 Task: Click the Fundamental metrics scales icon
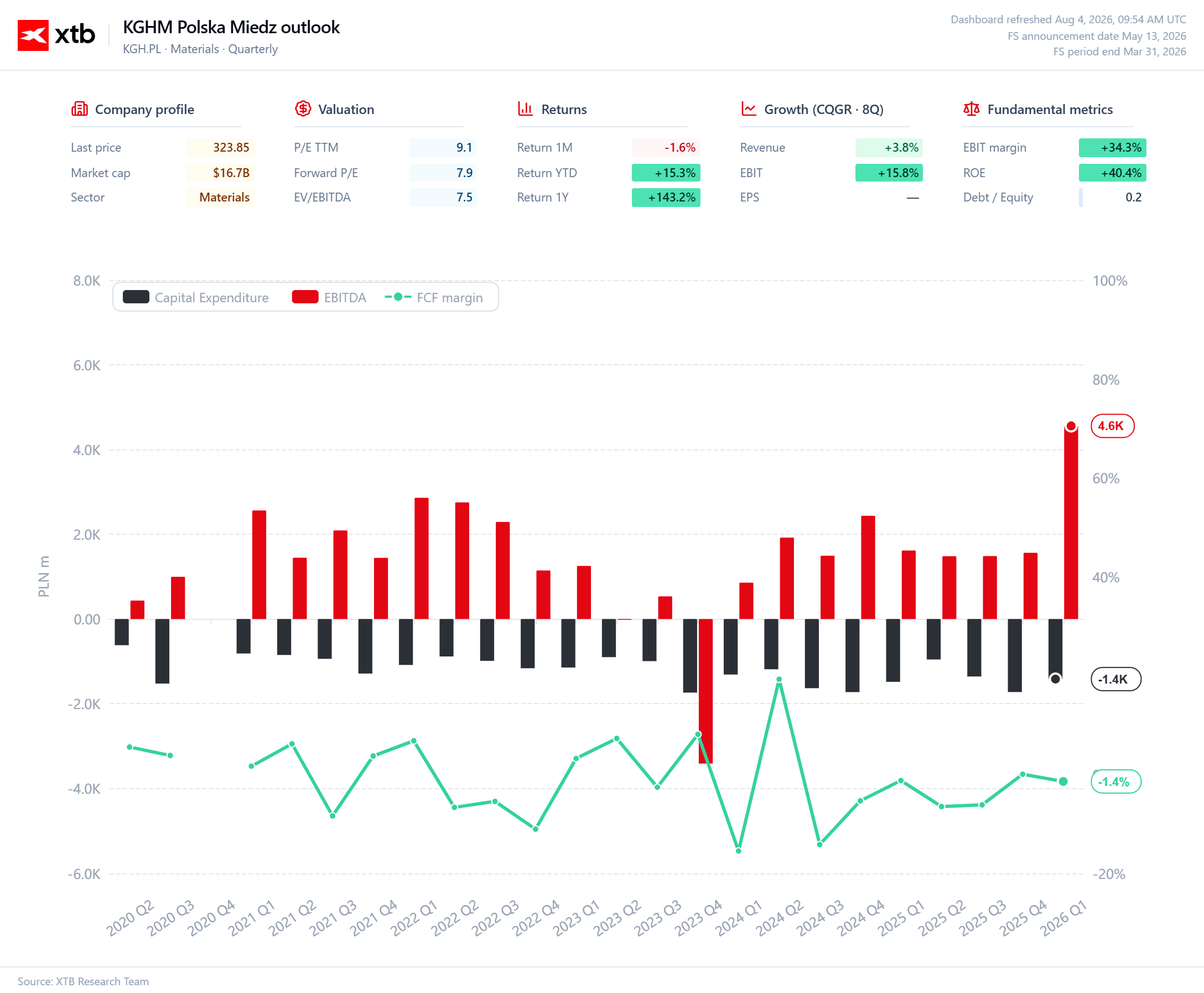point(971,108)
